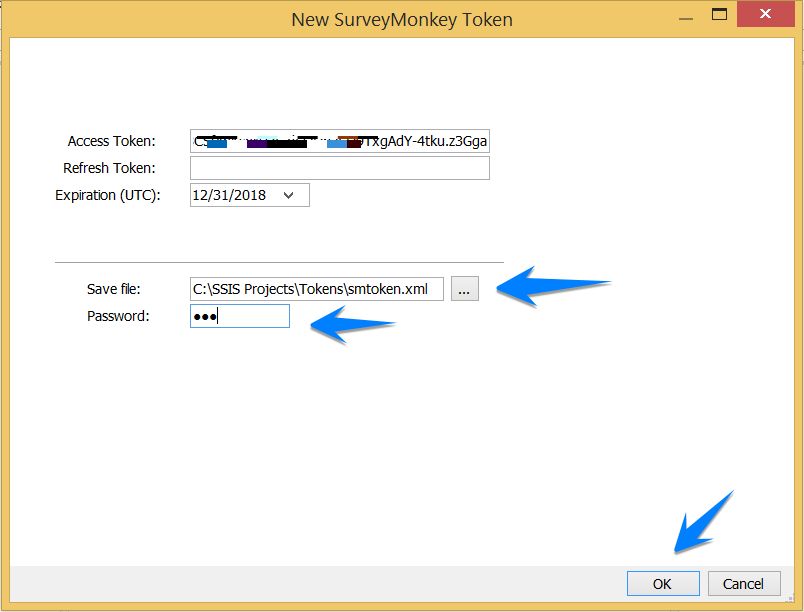Minimize the New SurveyMonkey Token dialog
Screen dimensions: 804x612
pos(686,18)
